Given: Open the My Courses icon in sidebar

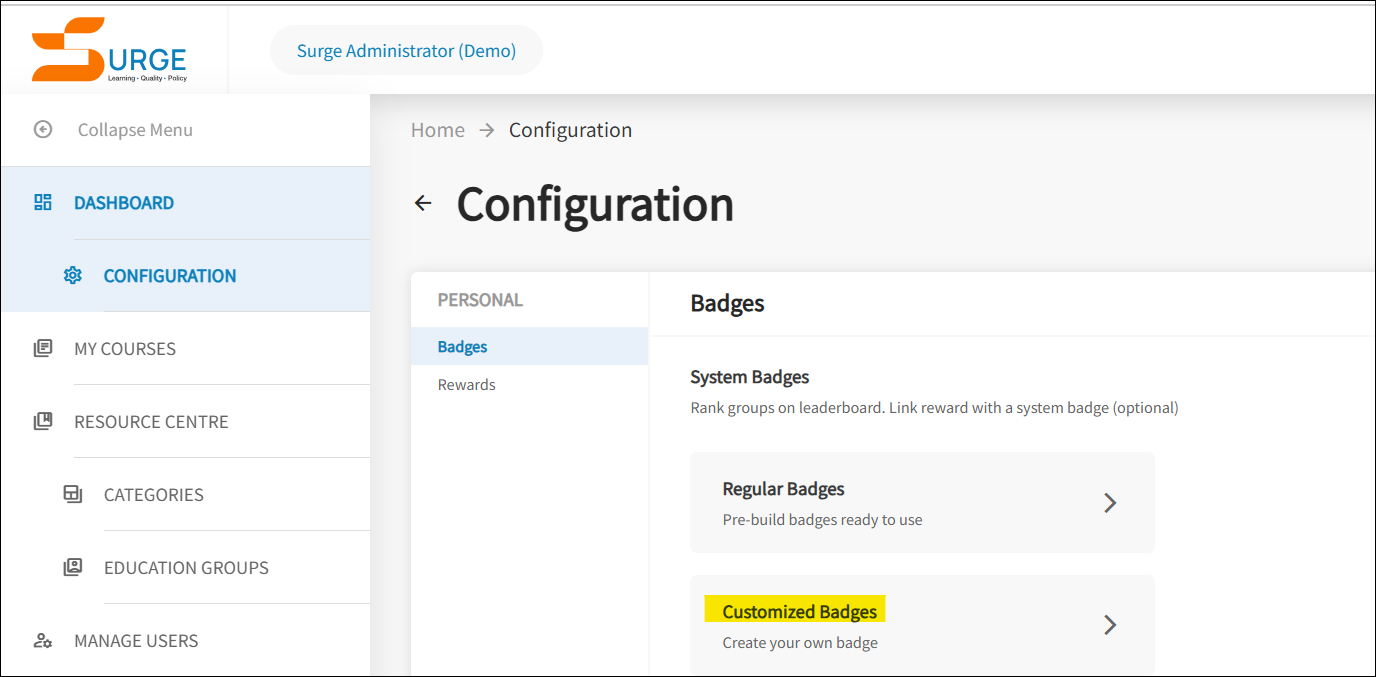Looking at the screenshot, I should tap(43, 347).
